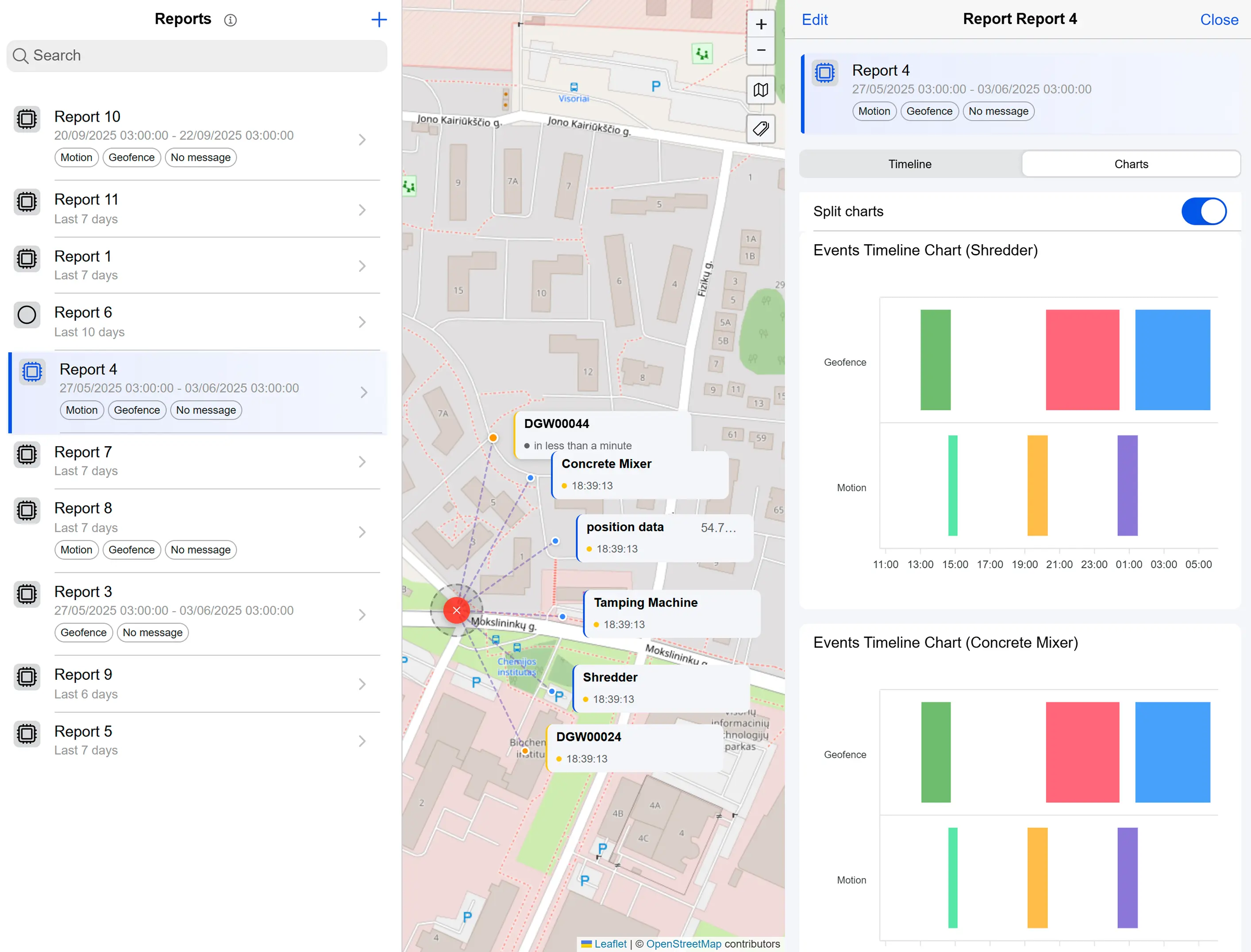
Task: Open Report 8 via its chevron
Action: click(362, 532)
